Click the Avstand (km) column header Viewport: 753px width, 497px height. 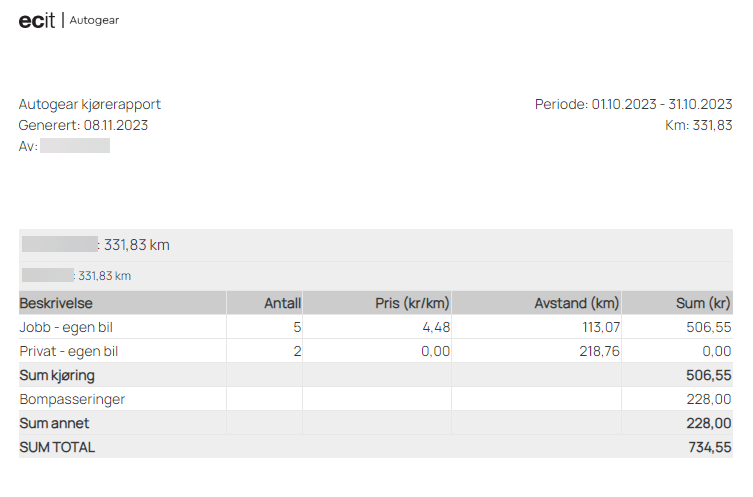577,303
